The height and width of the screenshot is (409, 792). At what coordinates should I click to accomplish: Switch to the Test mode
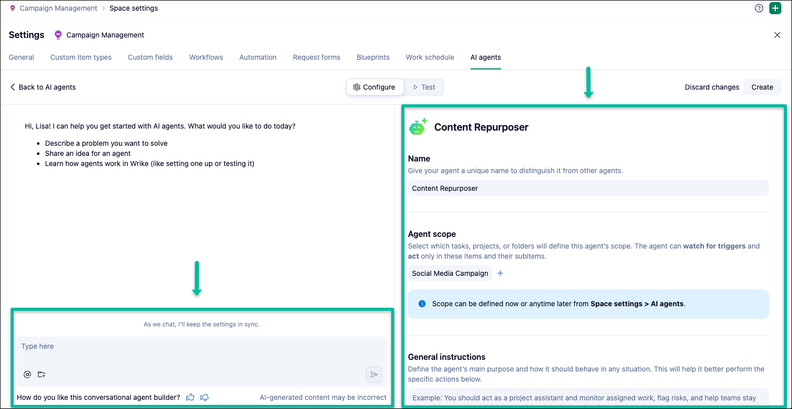(x=423, y=87)
